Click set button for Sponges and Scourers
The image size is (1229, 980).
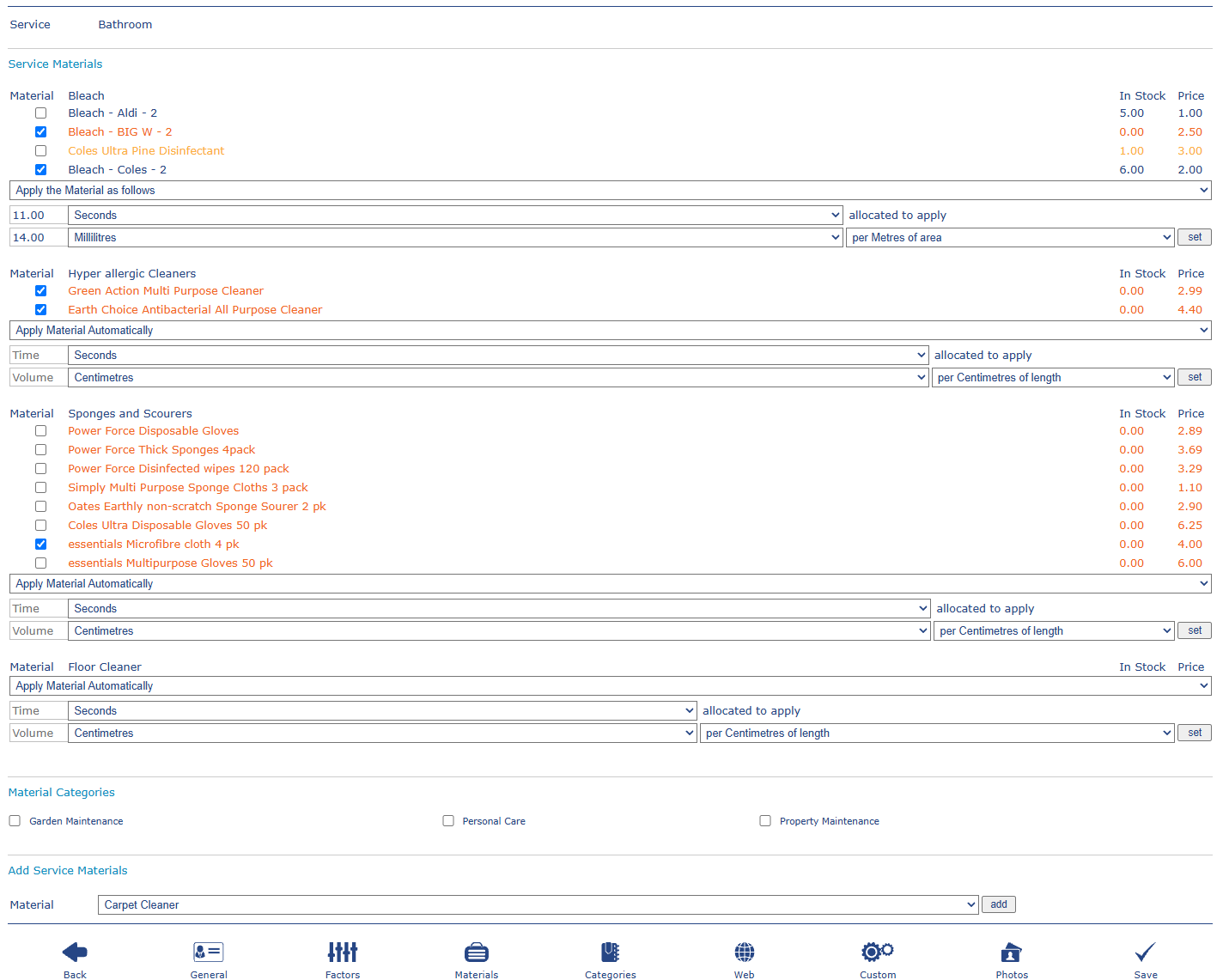tap(1195, 630)
